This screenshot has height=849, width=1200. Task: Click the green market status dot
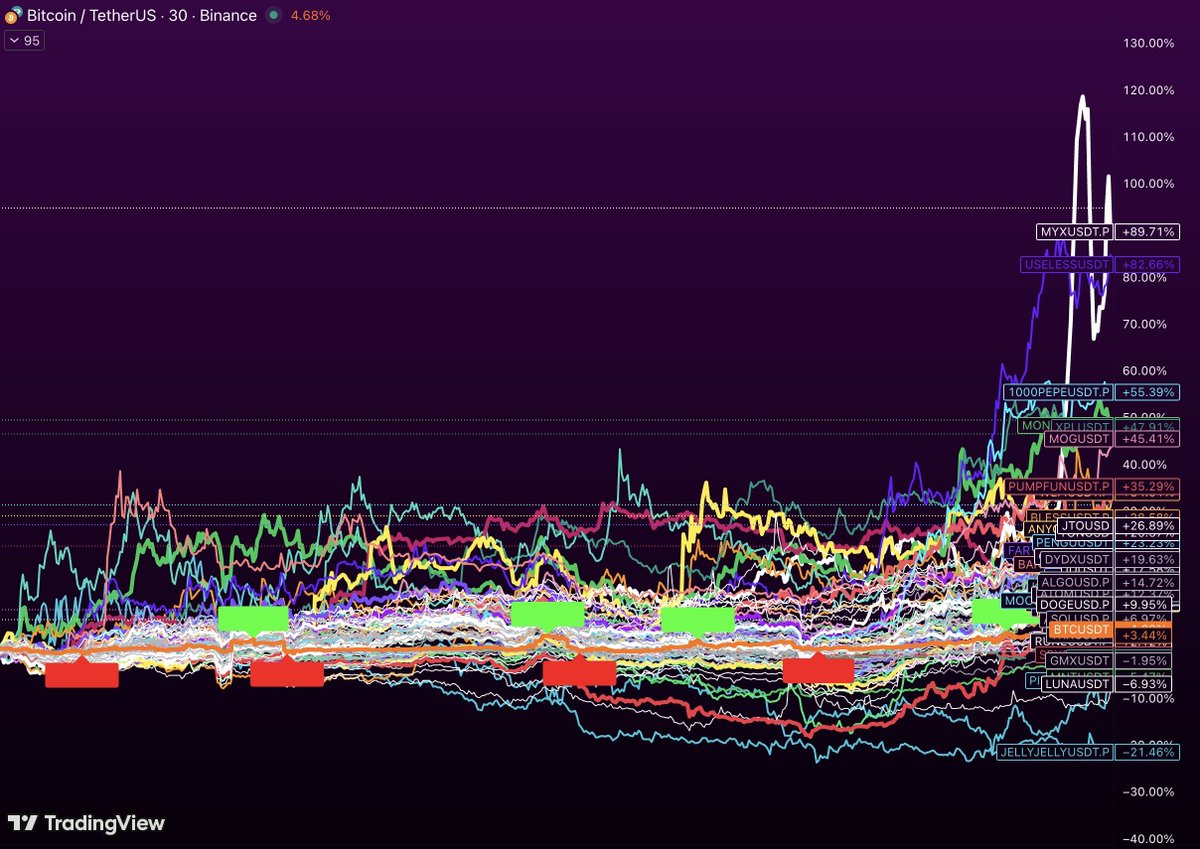pos(275,16)
